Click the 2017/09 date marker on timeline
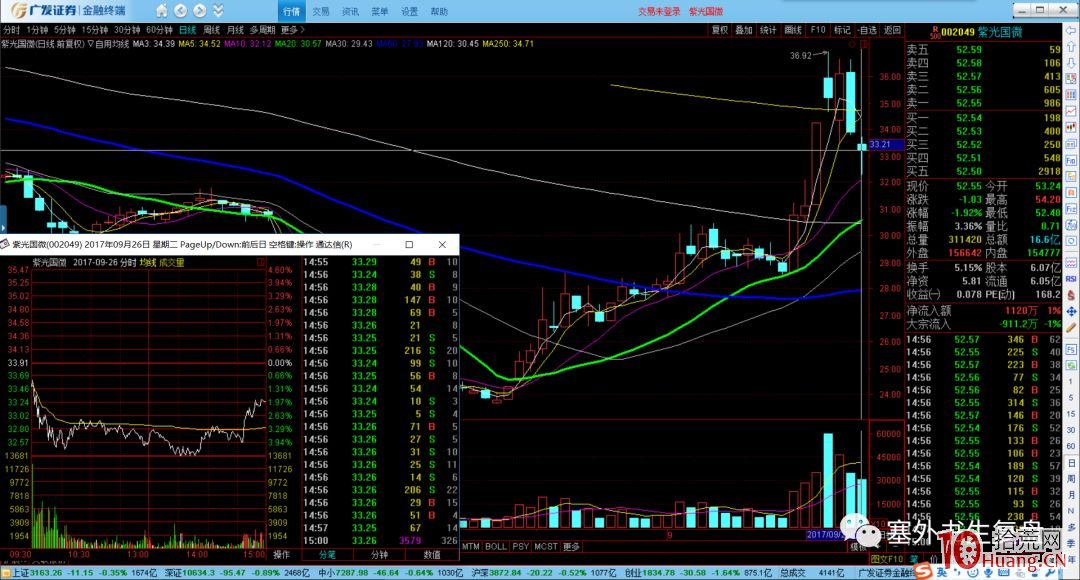The image size is (1080, 580). [x=825, y=535]
